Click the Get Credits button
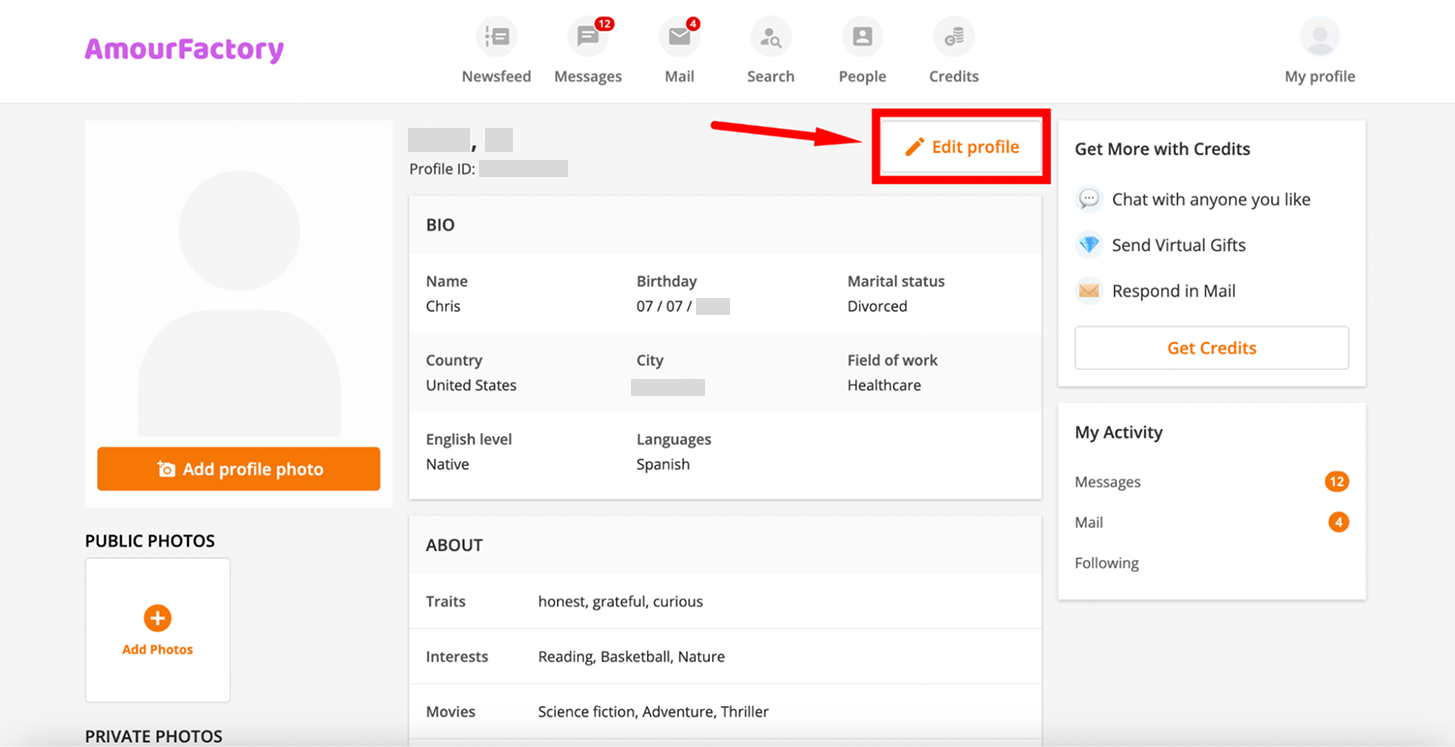Viewport: 1455px width, 747px height. click(1211, 348)
